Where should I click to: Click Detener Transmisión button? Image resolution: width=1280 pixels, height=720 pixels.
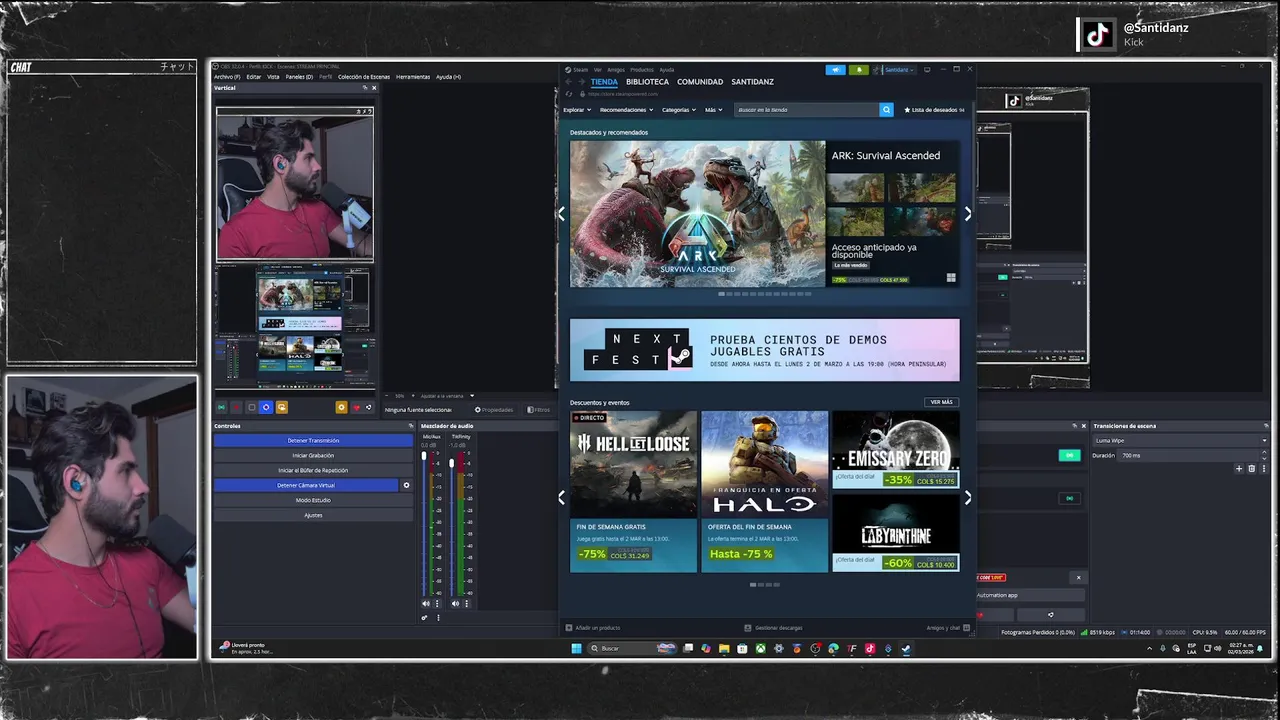click(x=313, y=440)
